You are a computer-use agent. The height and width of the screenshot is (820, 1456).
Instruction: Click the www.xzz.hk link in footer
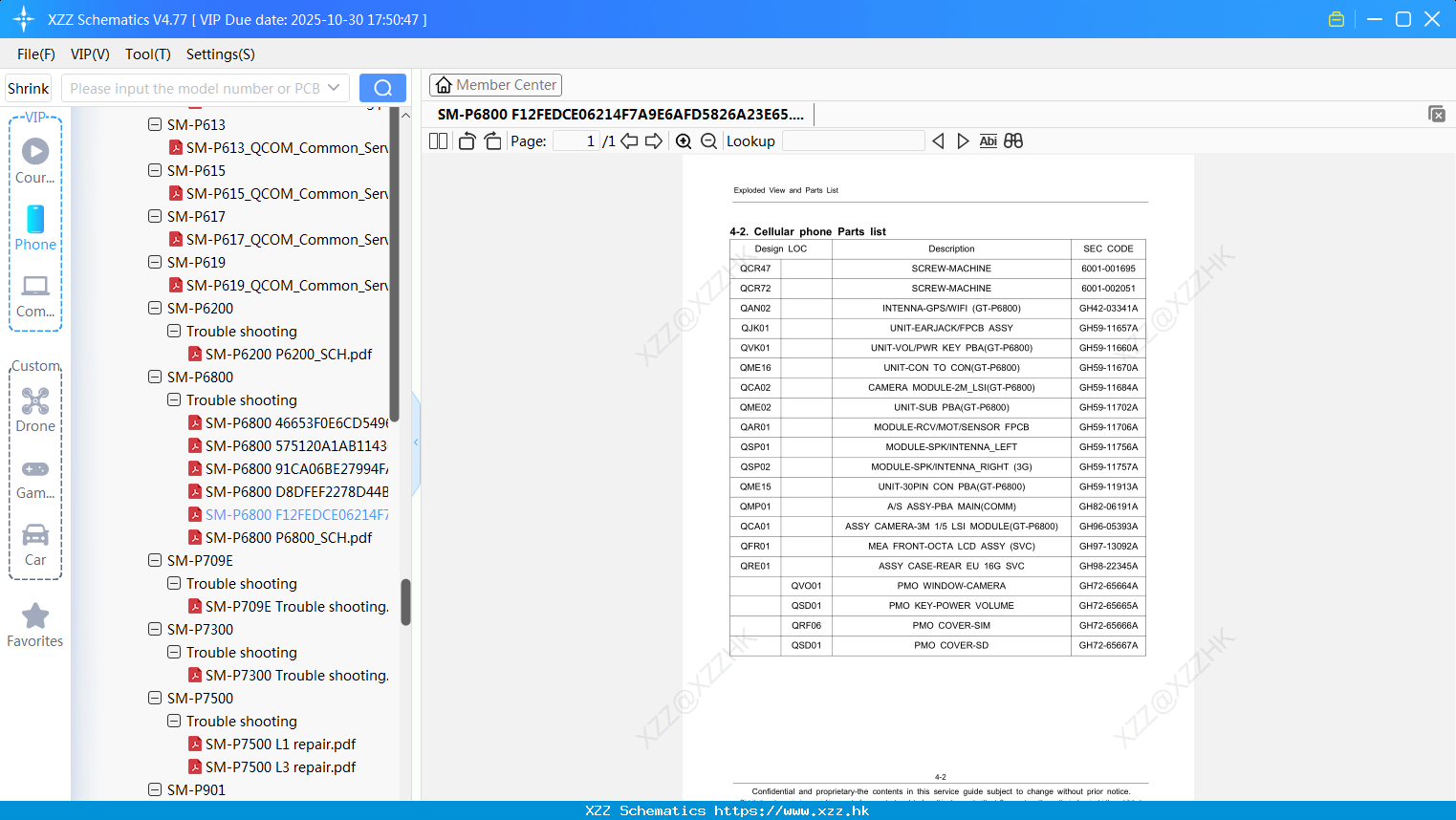792,810
